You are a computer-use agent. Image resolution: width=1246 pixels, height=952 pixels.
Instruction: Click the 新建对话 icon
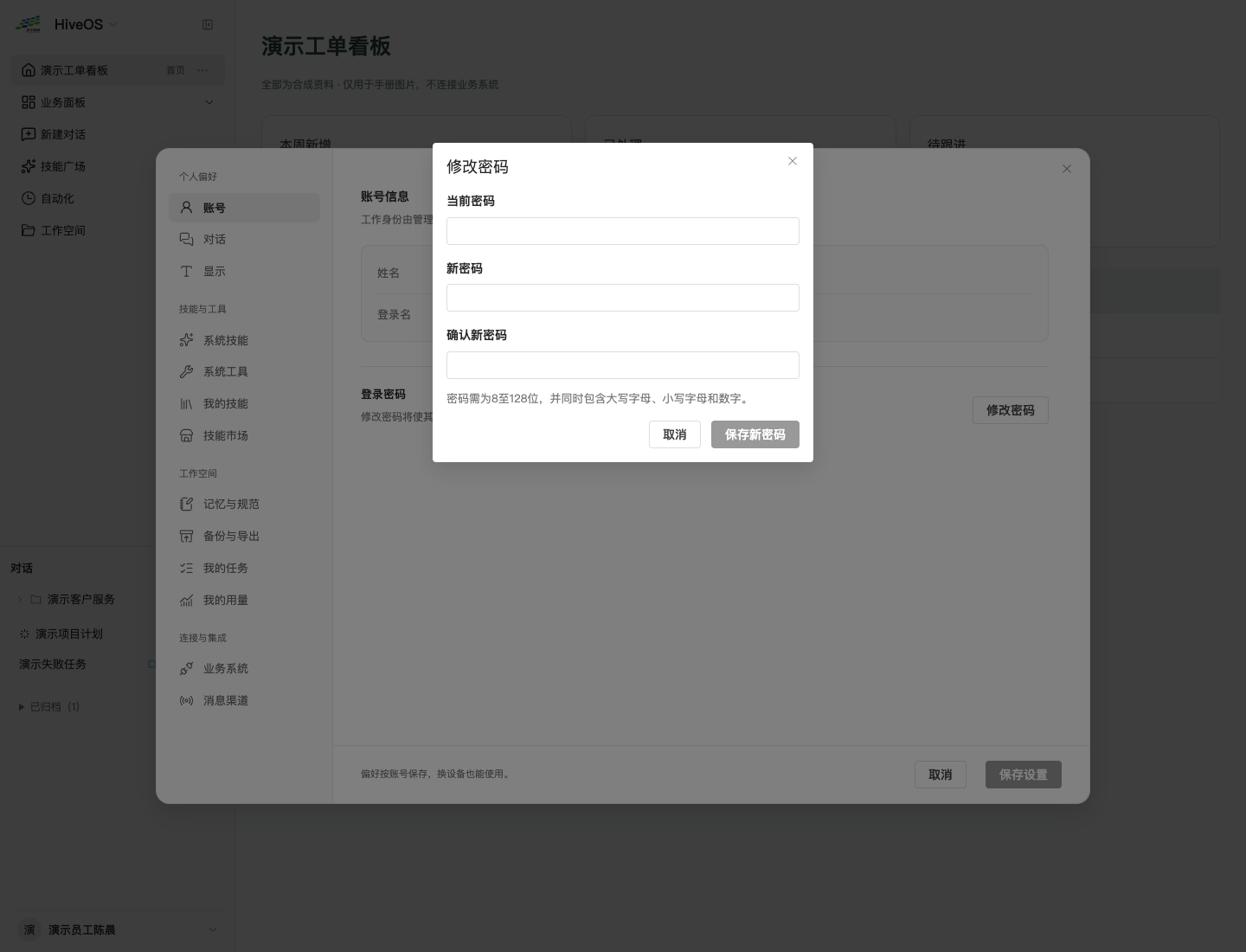29,134
